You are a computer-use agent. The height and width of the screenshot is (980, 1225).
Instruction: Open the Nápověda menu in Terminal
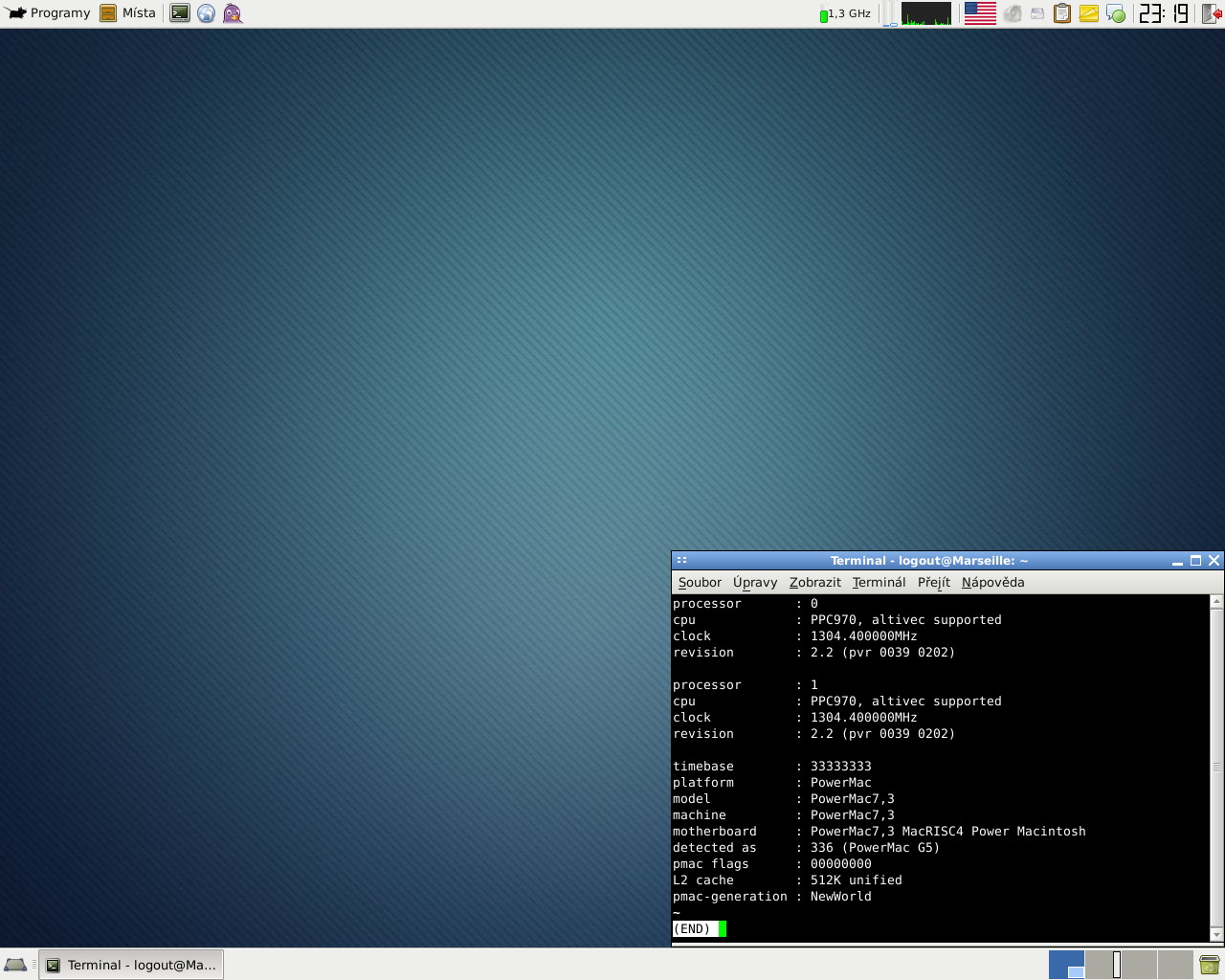click(992, 582)
